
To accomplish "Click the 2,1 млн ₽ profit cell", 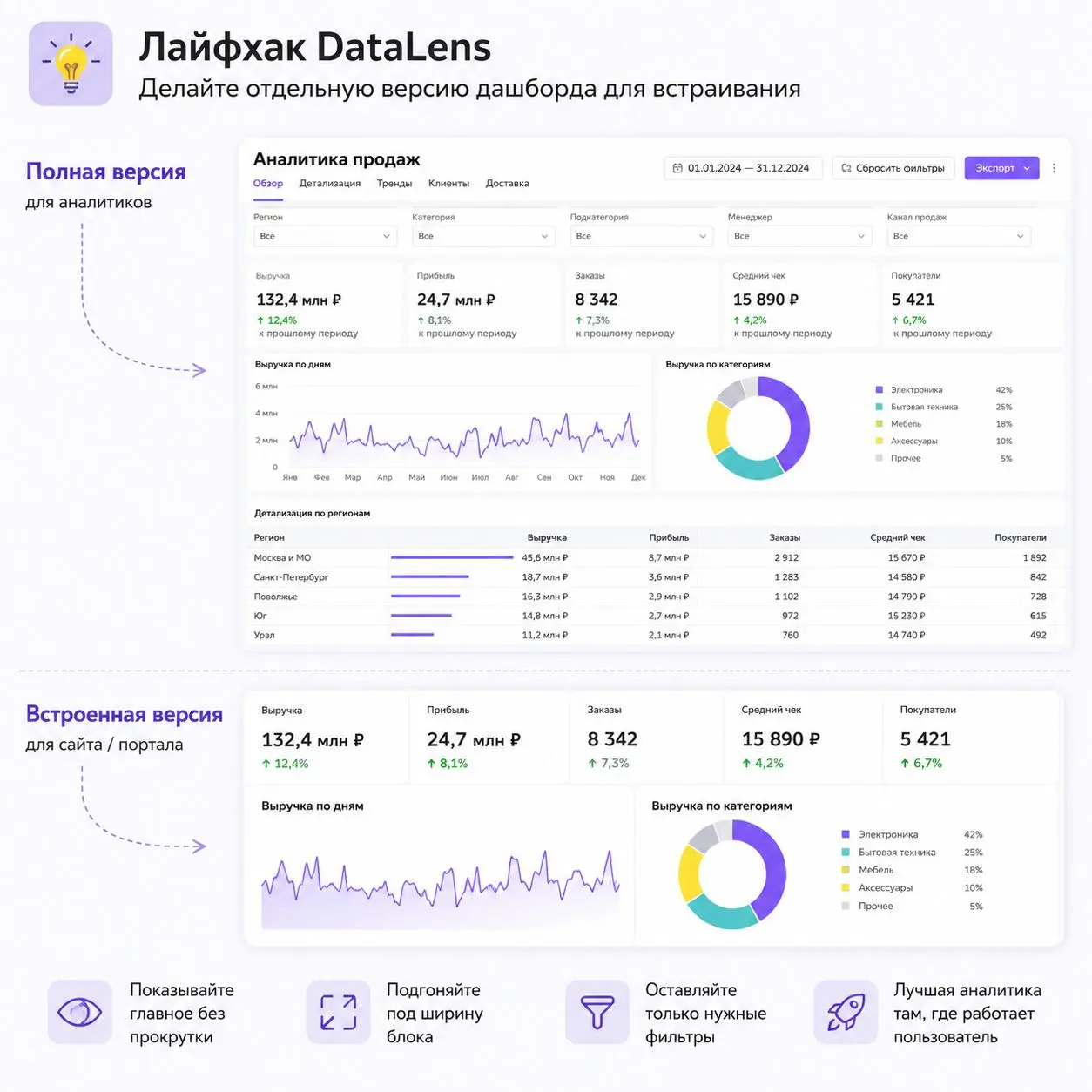I will point(669,635).
